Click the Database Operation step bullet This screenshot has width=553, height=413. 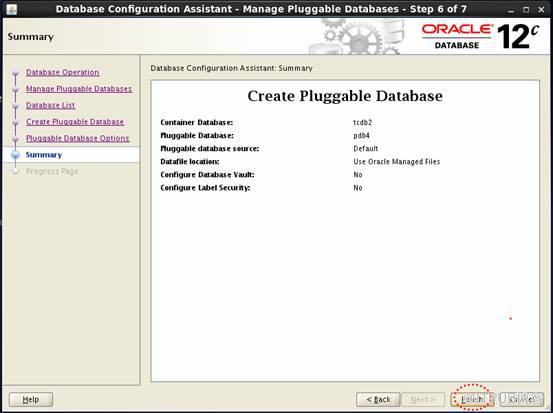point(15,73)
